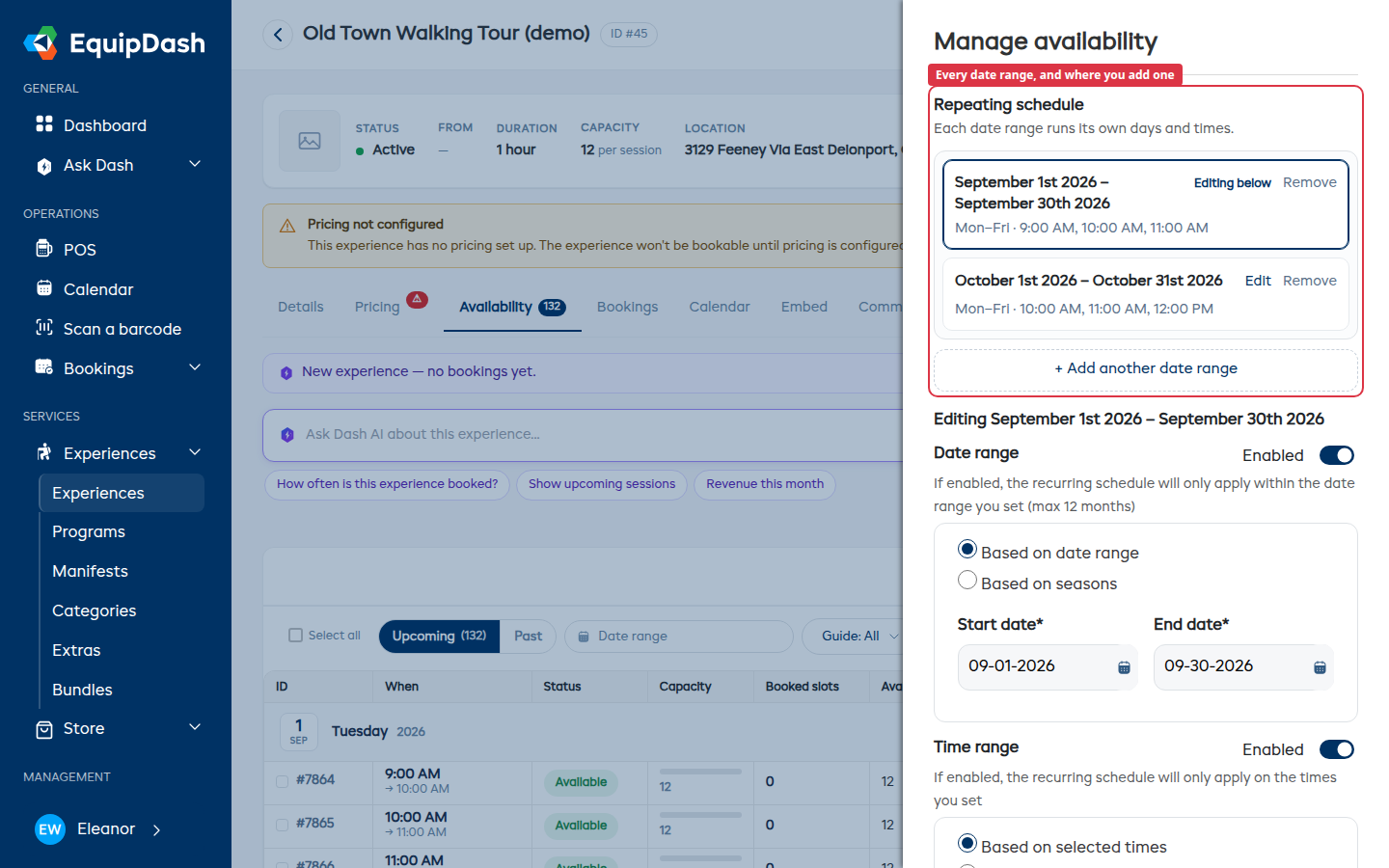Open the Eleanor account menu chevron
This screenshot has height=868, width=1389.
tap(157, 829)
